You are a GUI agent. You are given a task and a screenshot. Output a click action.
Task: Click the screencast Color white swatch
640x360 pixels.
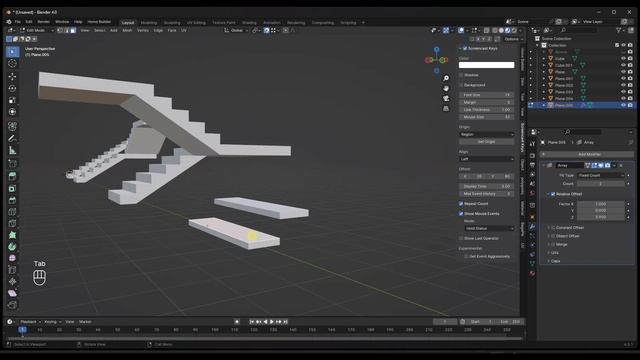coord(487,65)
